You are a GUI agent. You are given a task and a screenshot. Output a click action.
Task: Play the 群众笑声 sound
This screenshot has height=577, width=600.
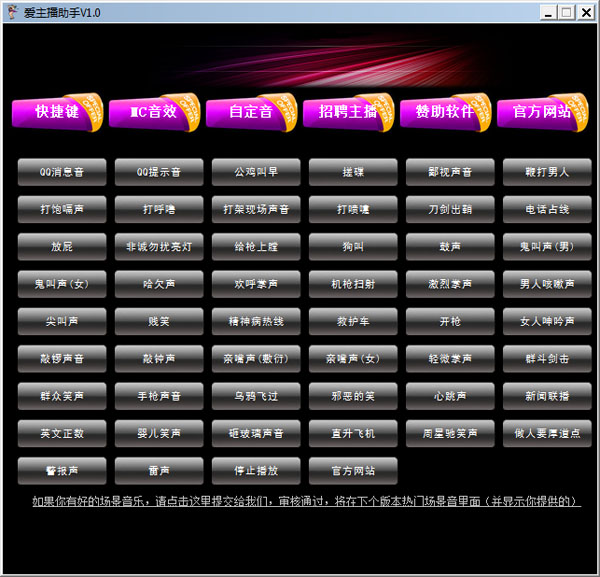(x=62, y=396)
